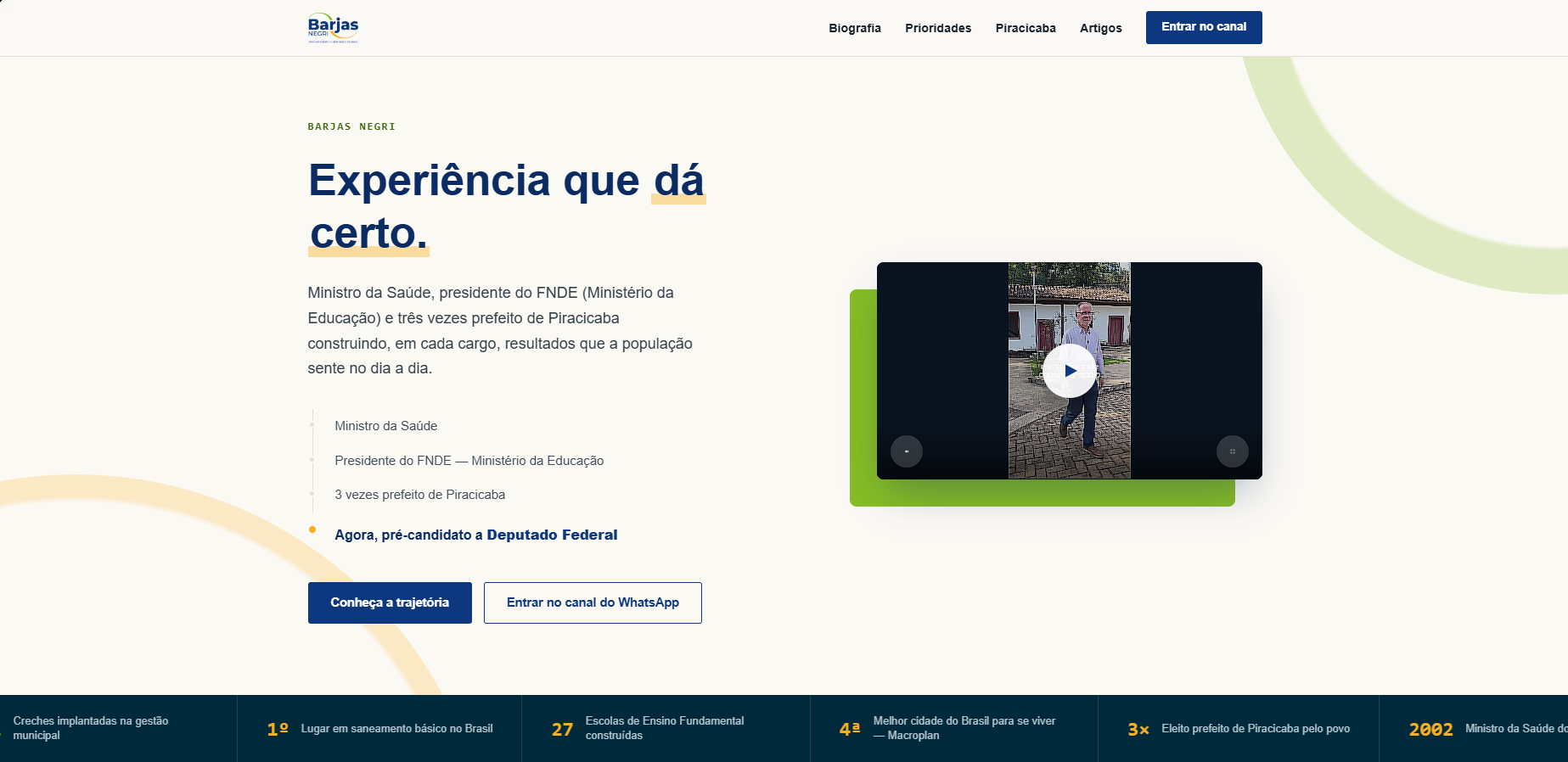
Task: Select Artigos in the top navigation
Action: pyautogui.click(x=1100, y=28)
